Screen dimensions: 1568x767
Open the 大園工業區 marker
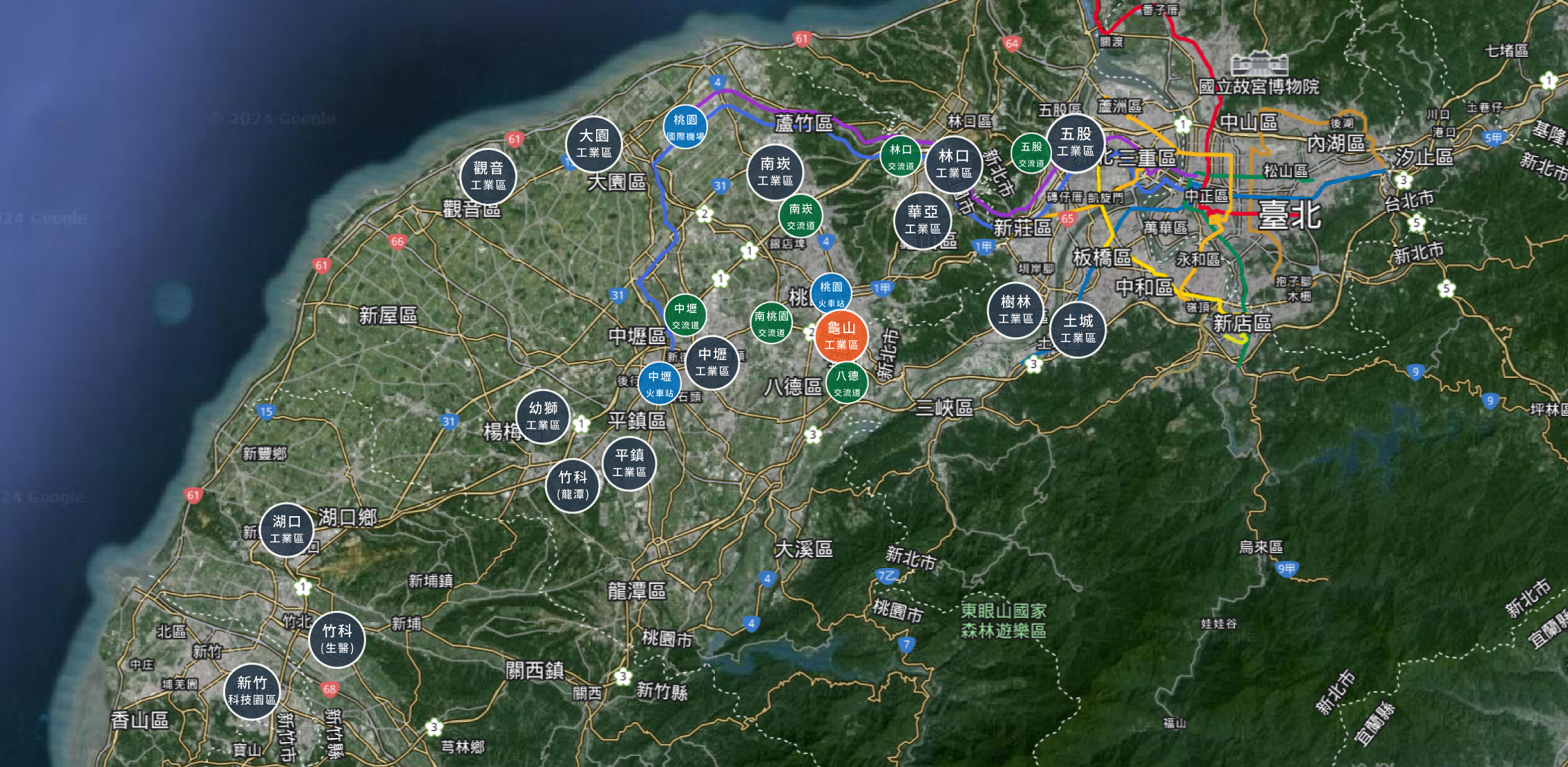click(x=593, y=144)
